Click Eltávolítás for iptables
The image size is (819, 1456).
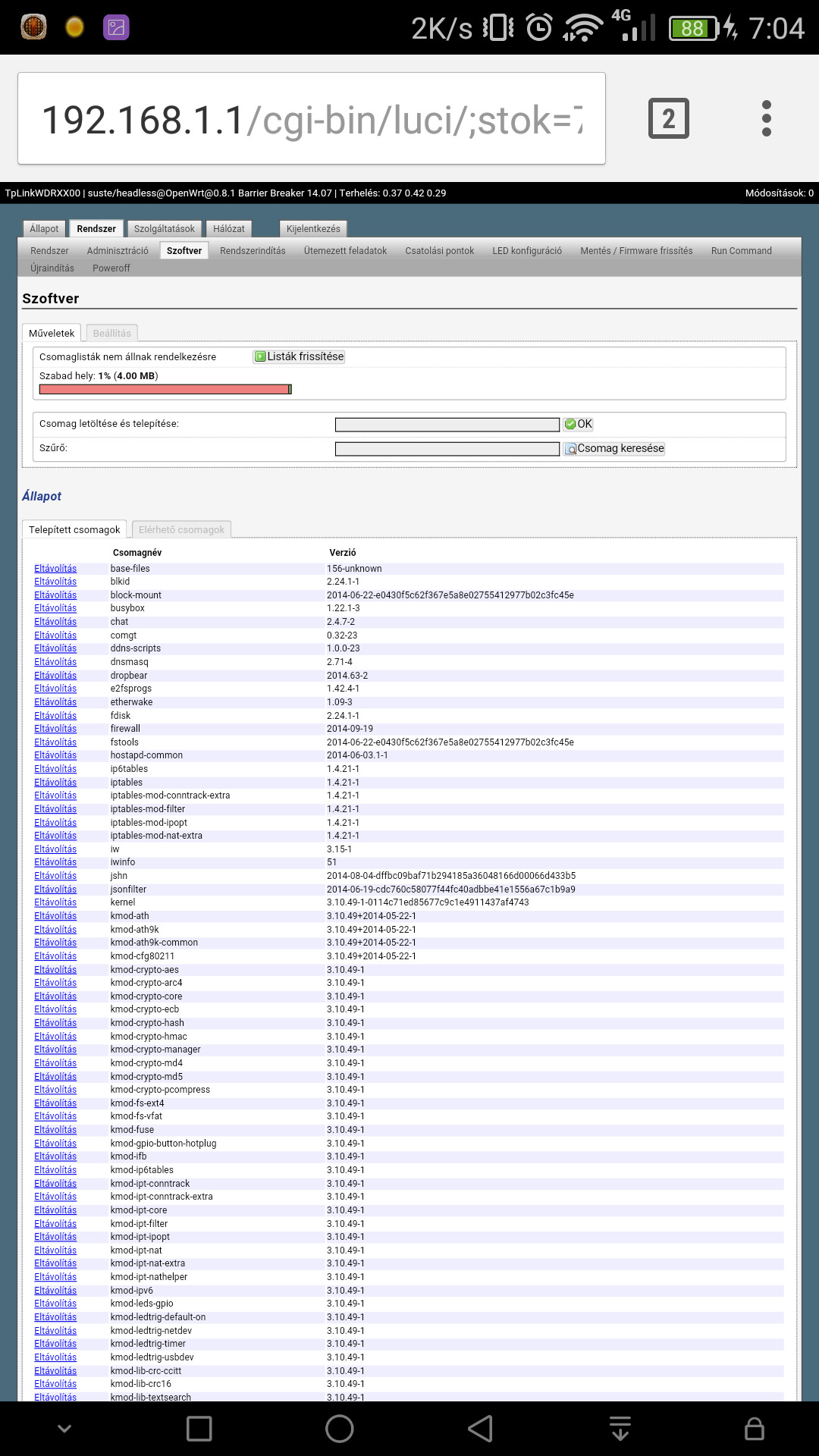point(55,783)
